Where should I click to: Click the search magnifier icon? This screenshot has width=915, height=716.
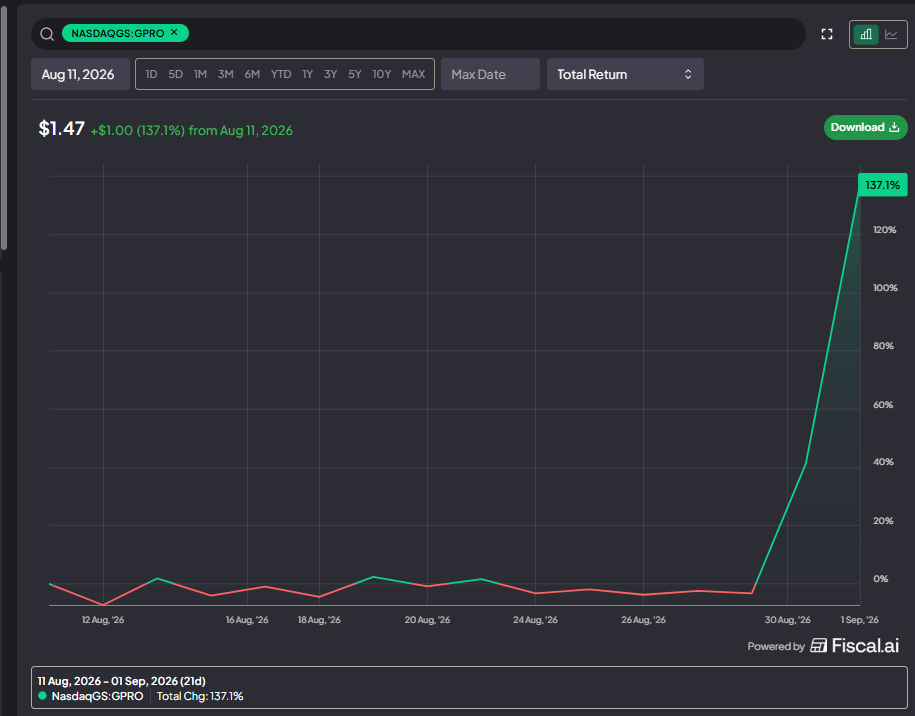tap(47, 34)
